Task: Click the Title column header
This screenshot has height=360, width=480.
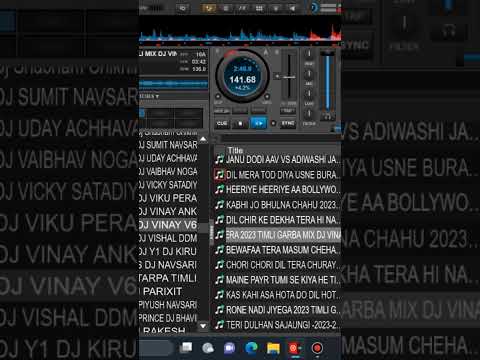Action: click(235, 150)
